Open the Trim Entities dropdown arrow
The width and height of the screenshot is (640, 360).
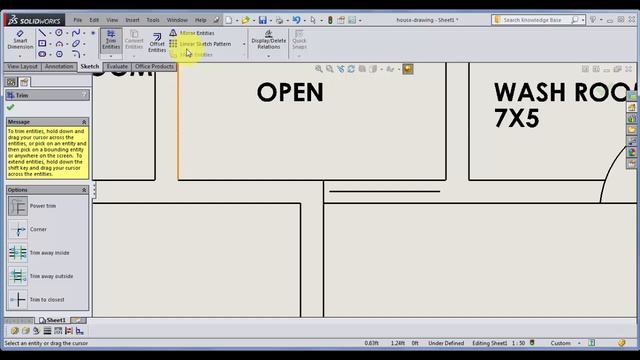click(x=111, y=56)
